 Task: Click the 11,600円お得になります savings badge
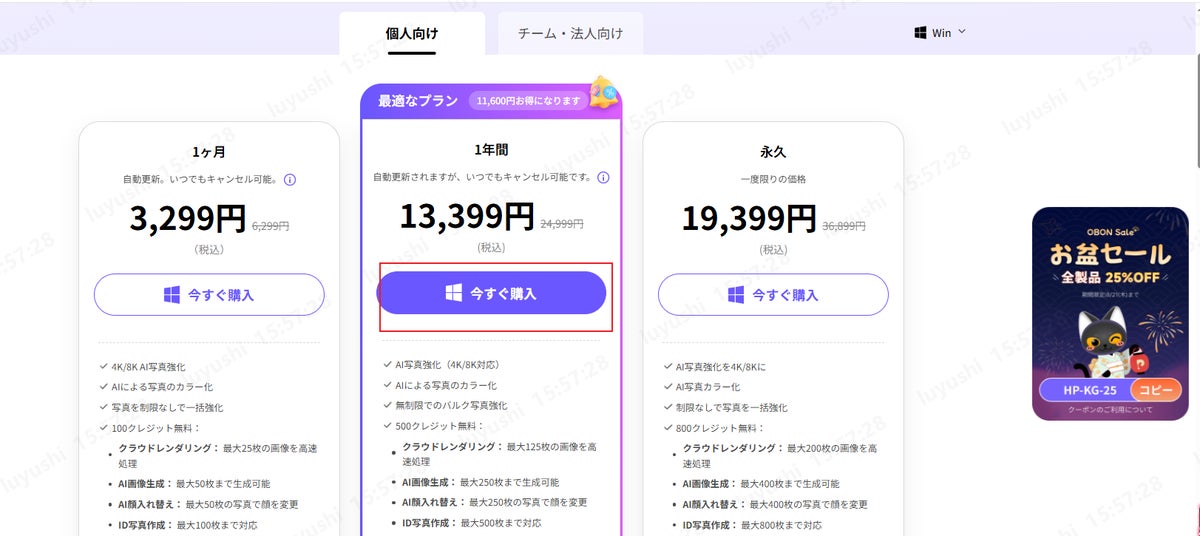click(x=528, y=101)
